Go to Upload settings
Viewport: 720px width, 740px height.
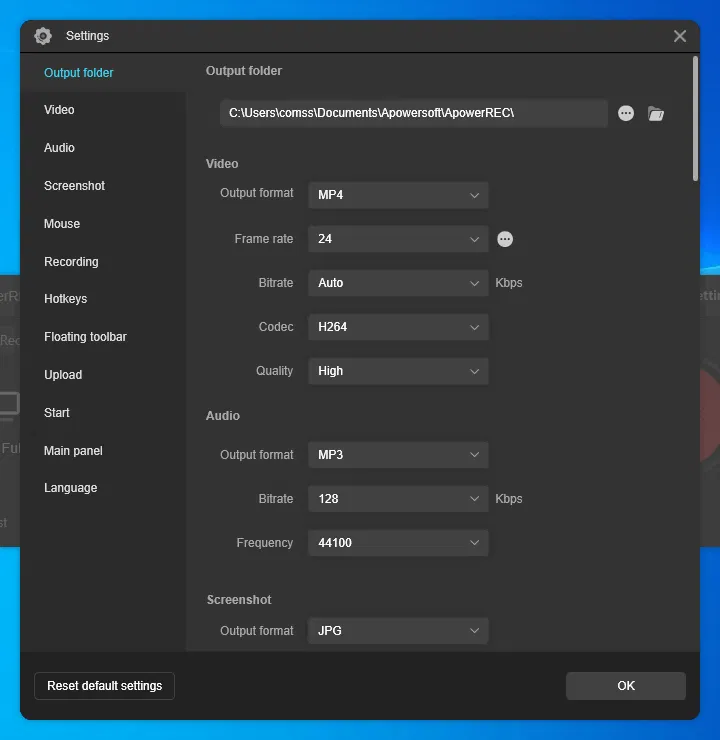click(x=63, y=375)
